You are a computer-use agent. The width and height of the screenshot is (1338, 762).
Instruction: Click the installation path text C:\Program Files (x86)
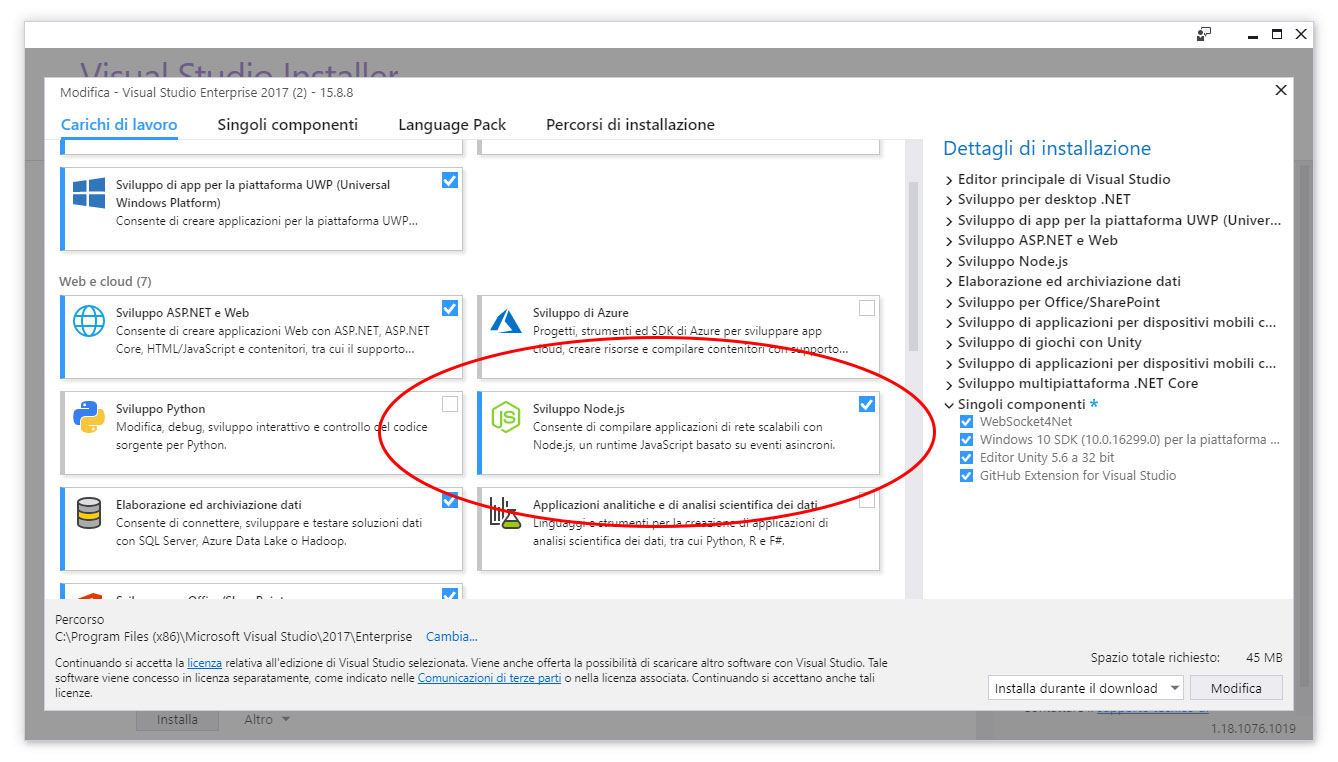(x=233, y=636)
